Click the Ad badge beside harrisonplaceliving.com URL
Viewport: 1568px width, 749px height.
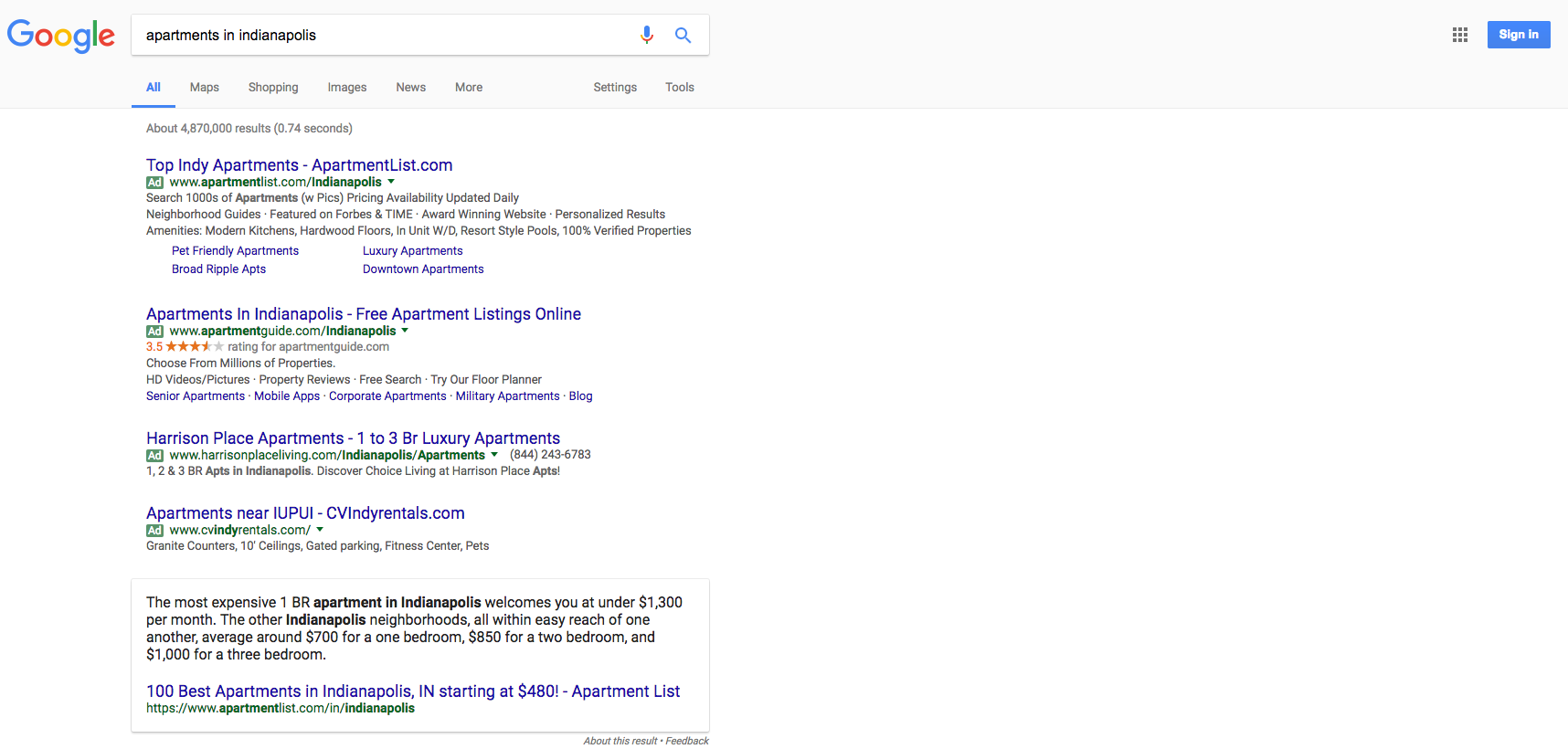pyautogui.click(x=155, y=456)
